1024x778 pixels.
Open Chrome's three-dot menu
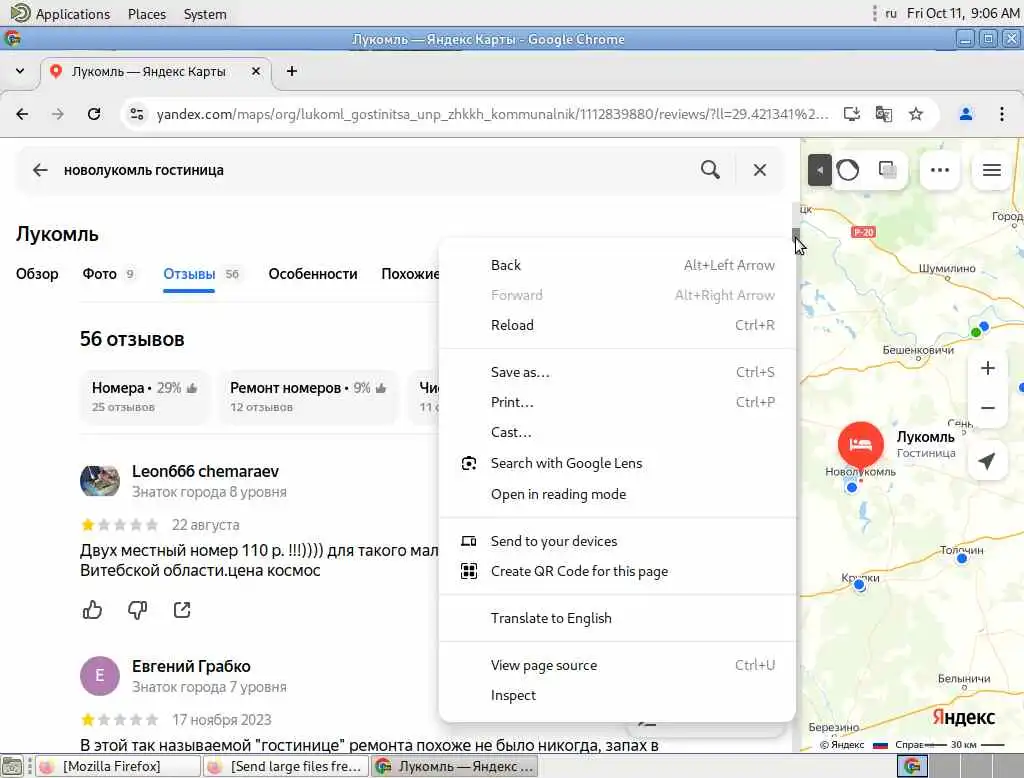[x=1002, y=114]
